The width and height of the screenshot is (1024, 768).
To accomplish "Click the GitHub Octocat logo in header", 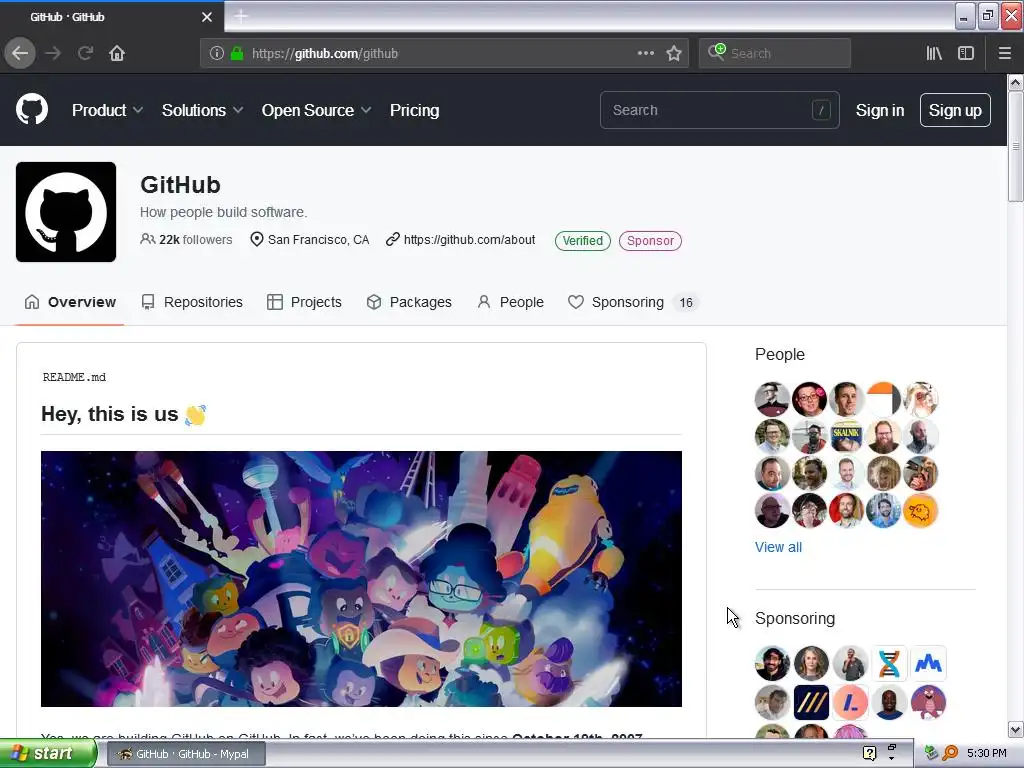I will coord(32,109).
